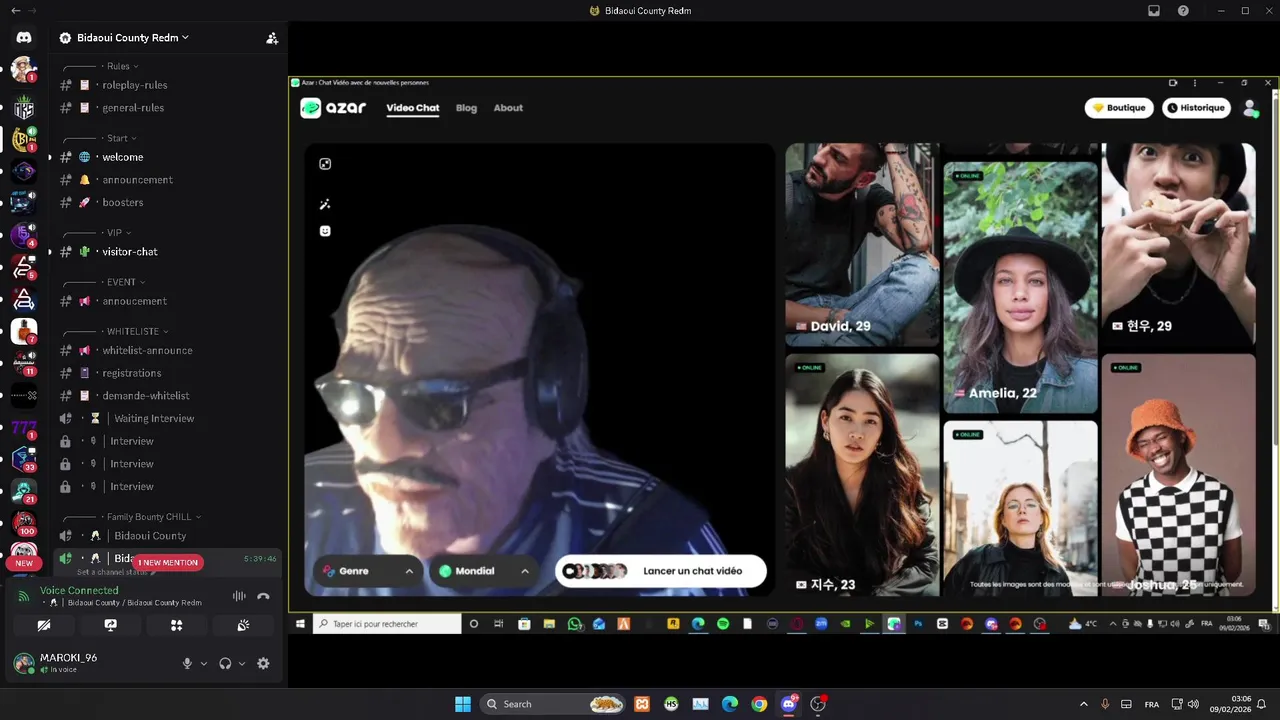Open the face filter emoji icon
Screen dimensions: 1280x720
point(325,231)
